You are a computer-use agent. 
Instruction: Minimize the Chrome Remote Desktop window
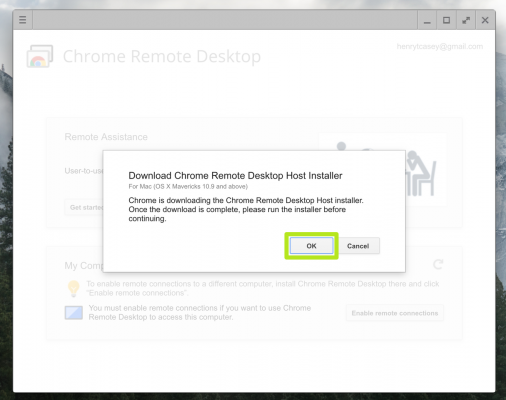click(x=427, y=20)
